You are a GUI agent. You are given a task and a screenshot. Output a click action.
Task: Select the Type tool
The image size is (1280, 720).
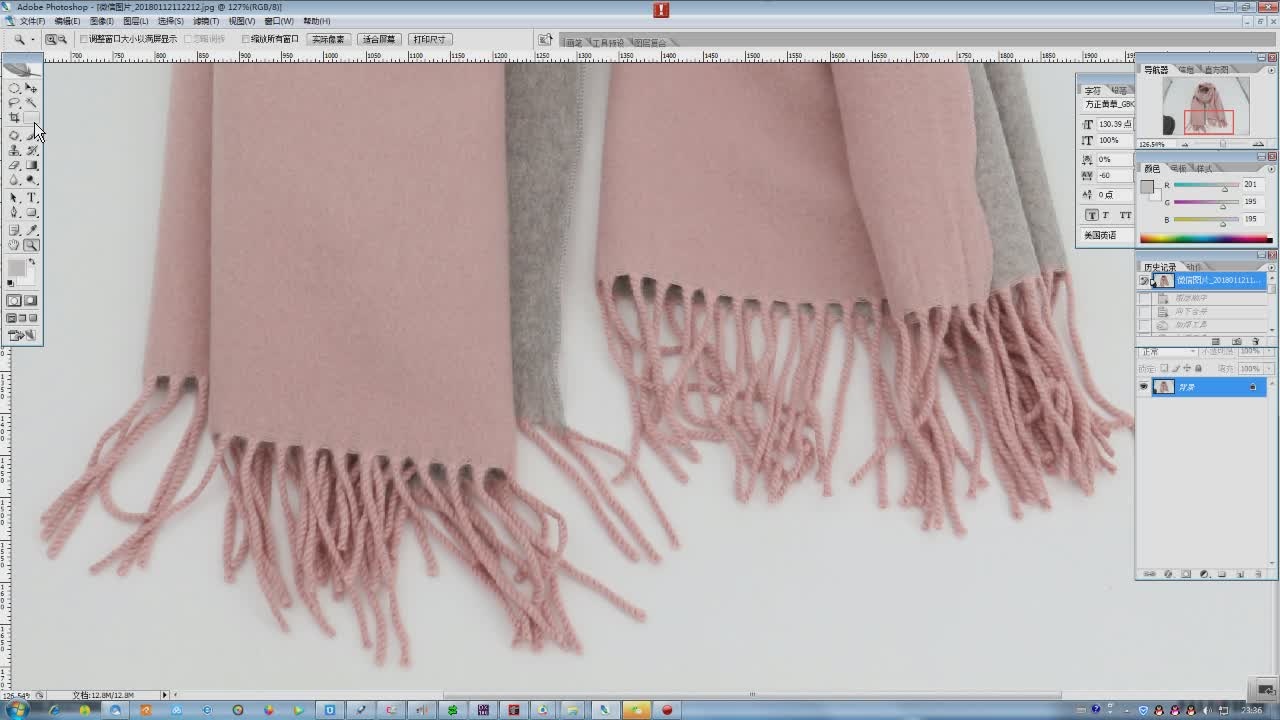31,198
